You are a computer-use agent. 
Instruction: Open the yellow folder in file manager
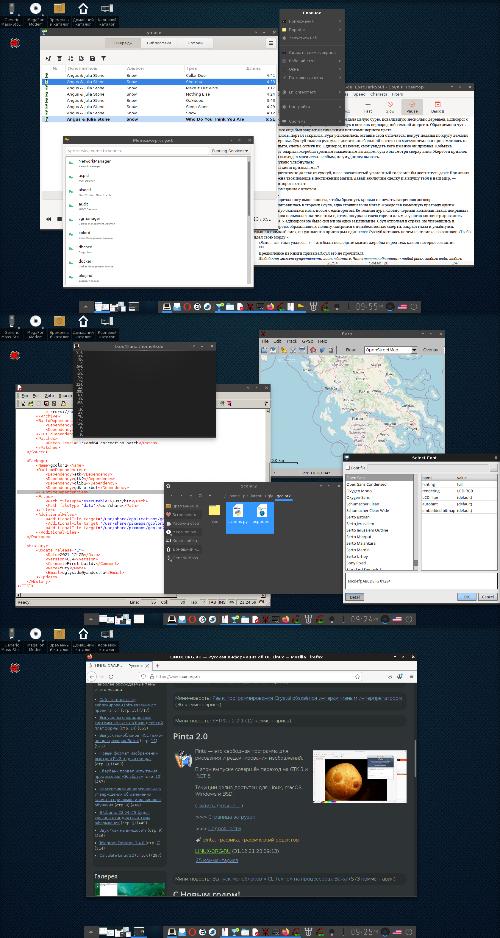pyautogui.click(x=214, y=511)
